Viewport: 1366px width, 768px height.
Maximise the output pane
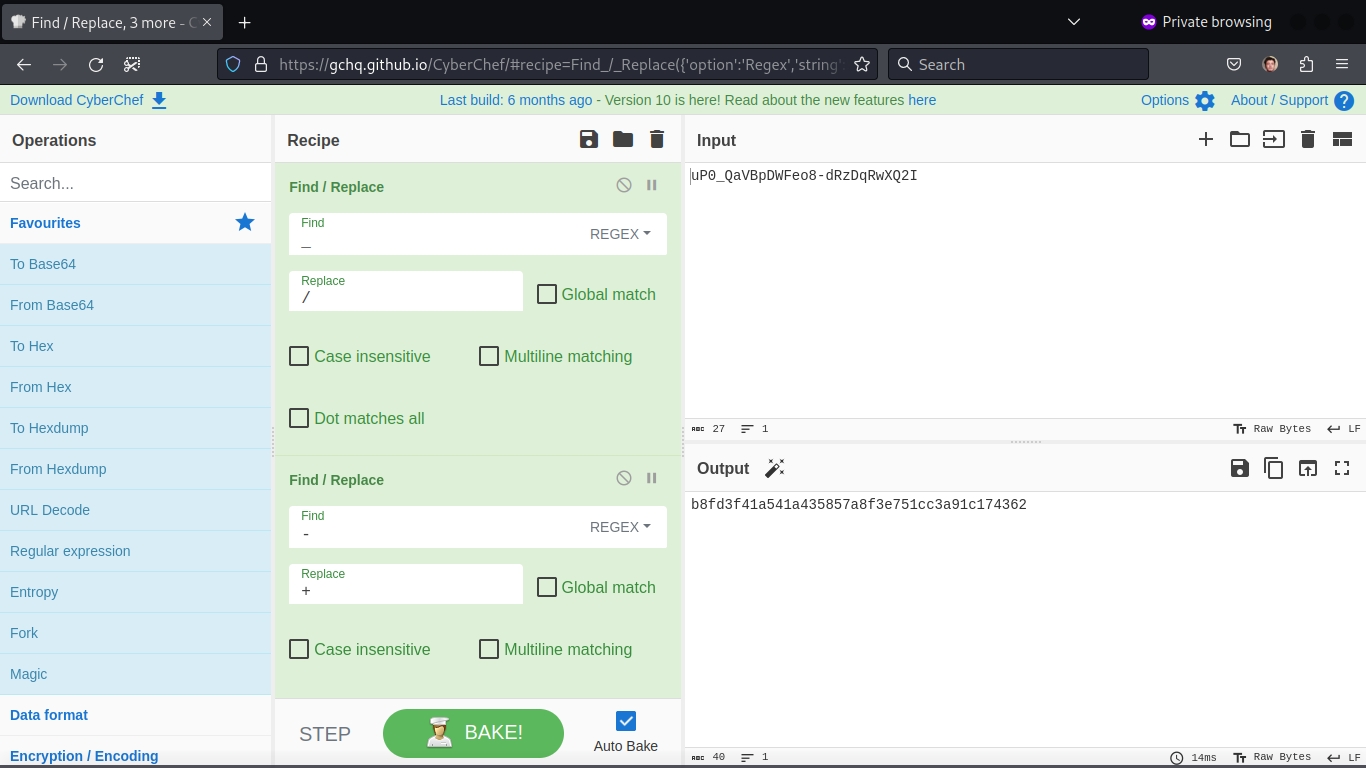[x=1342, y=468]
